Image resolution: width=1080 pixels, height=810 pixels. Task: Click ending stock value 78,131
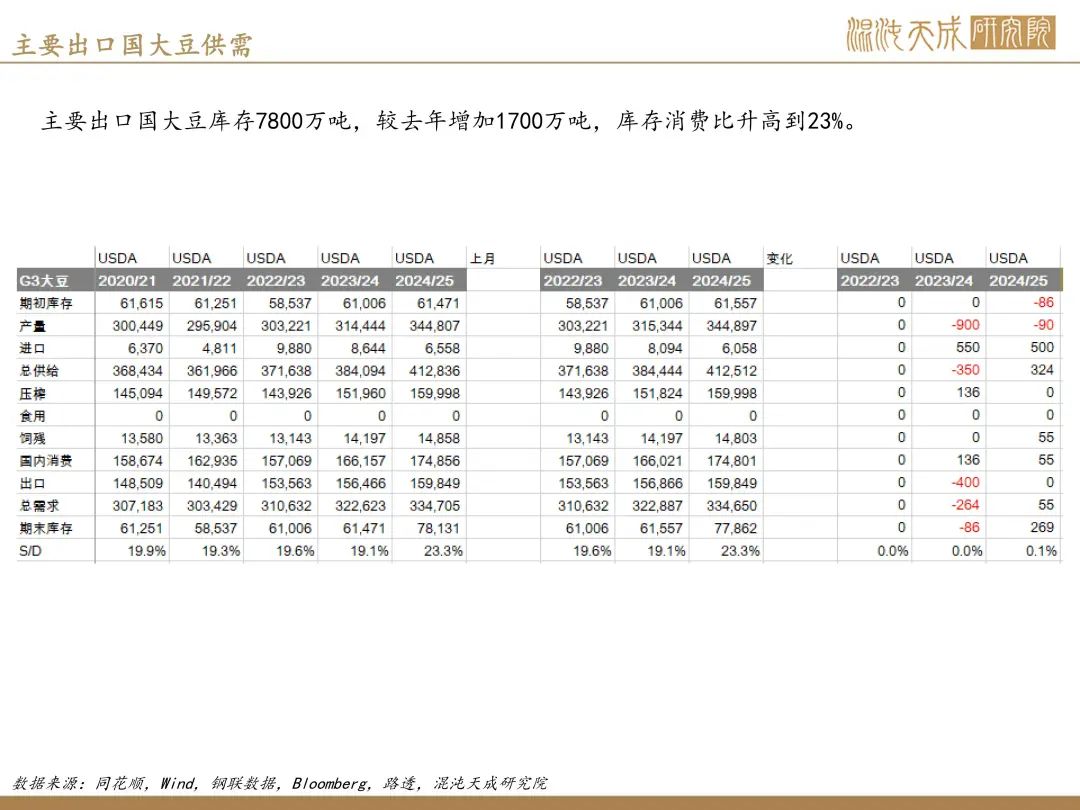(x=438, y=528)
